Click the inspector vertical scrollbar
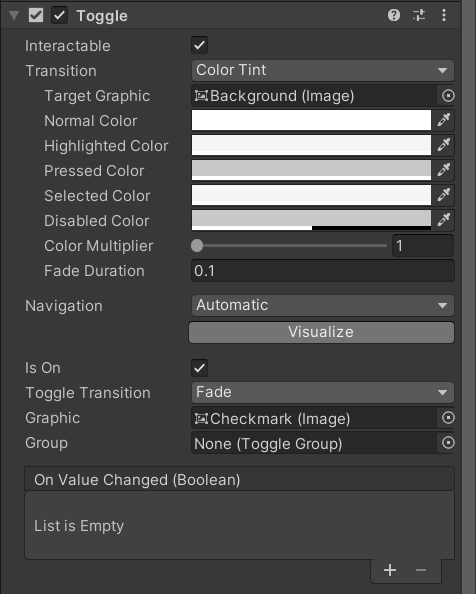Image resolution: width=476 pixels, height=594 pixels. (469, 297)
